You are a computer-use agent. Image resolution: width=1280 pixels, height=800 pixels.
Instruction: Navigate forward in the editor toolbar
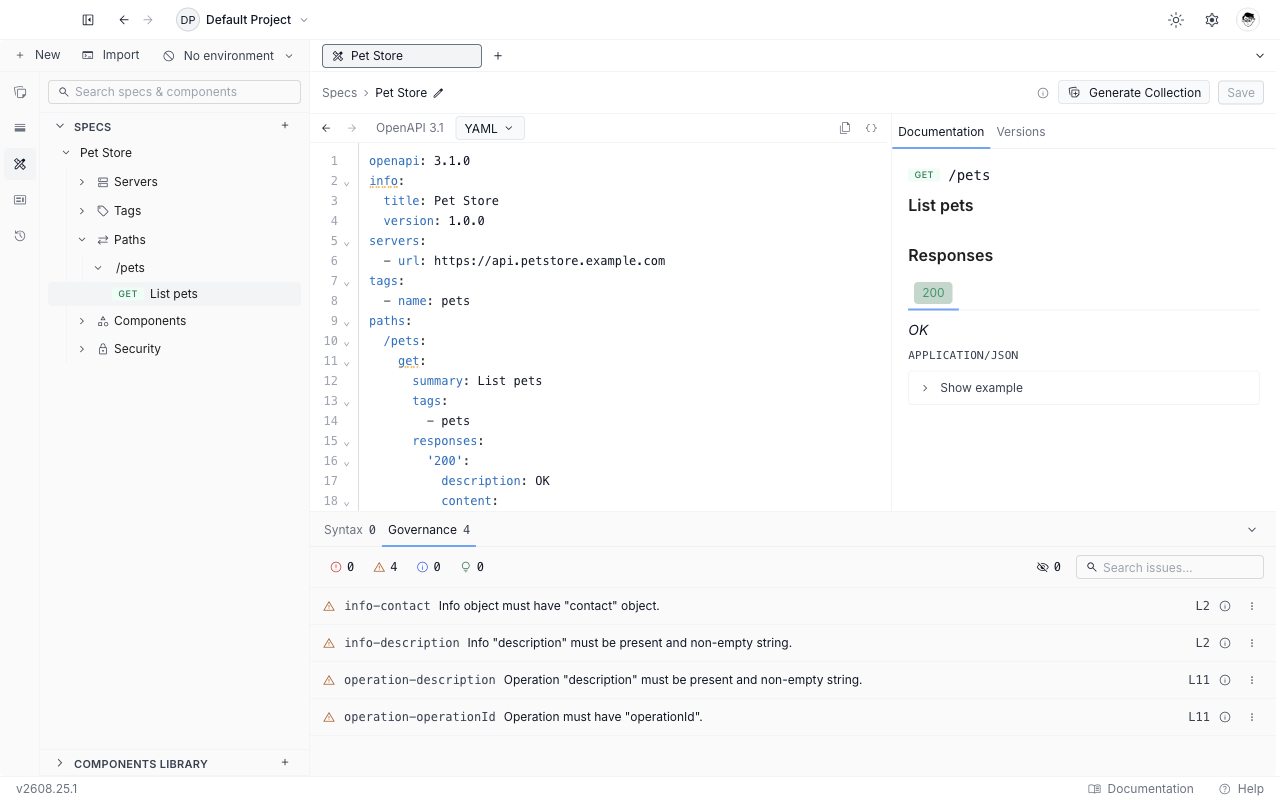[352, 128]
